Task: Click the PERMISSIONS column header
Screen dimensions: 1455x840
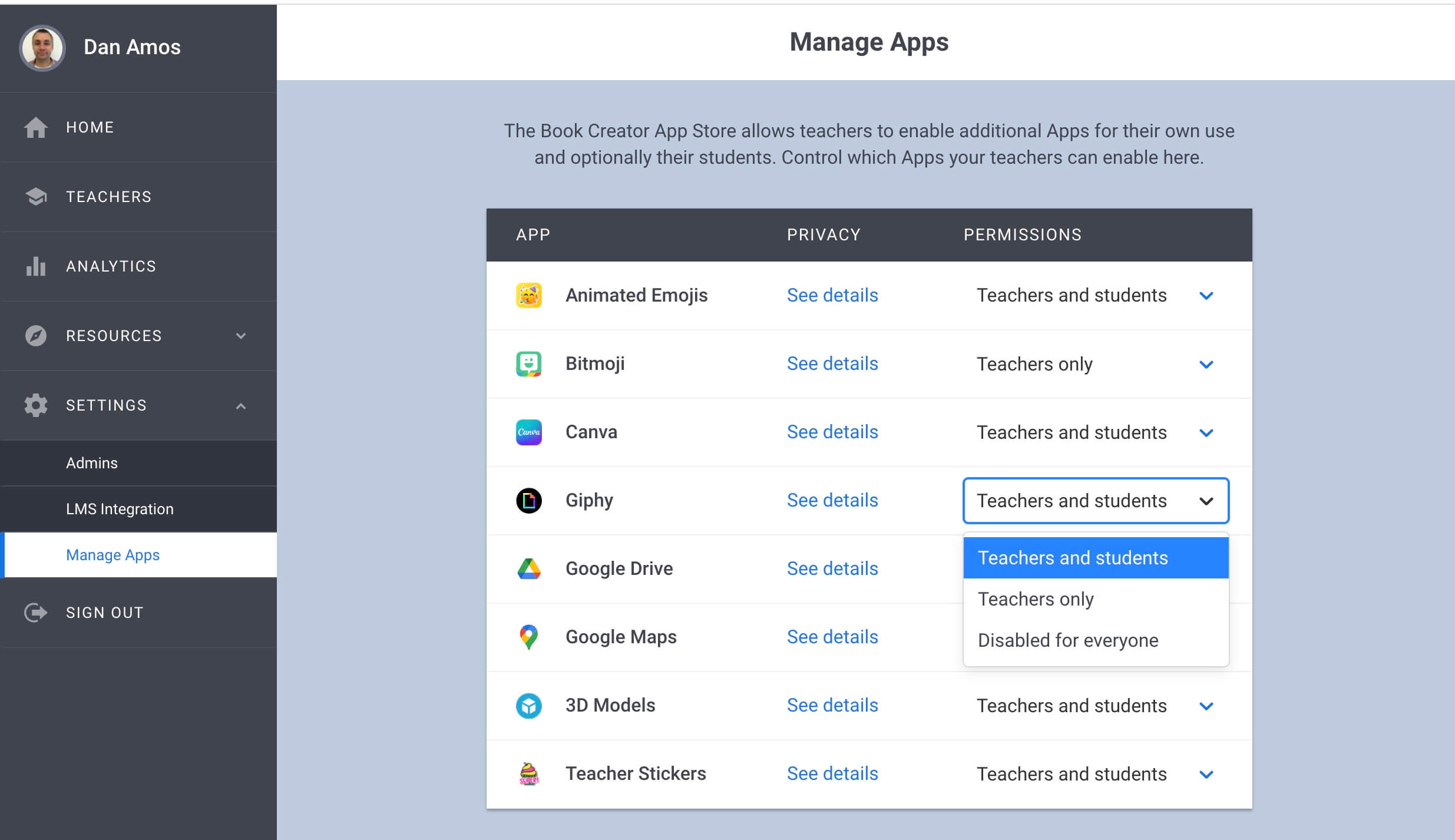Action: 1023,235
